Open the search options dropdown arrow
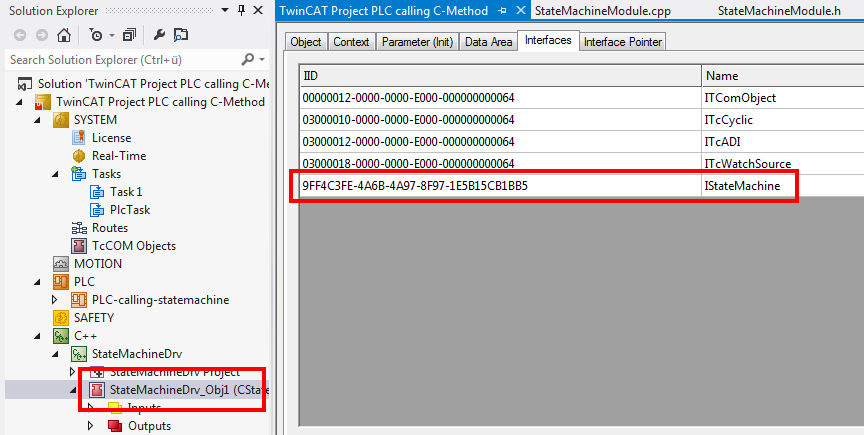The height and width of the screenshot is (435, 864). (262, 60)
